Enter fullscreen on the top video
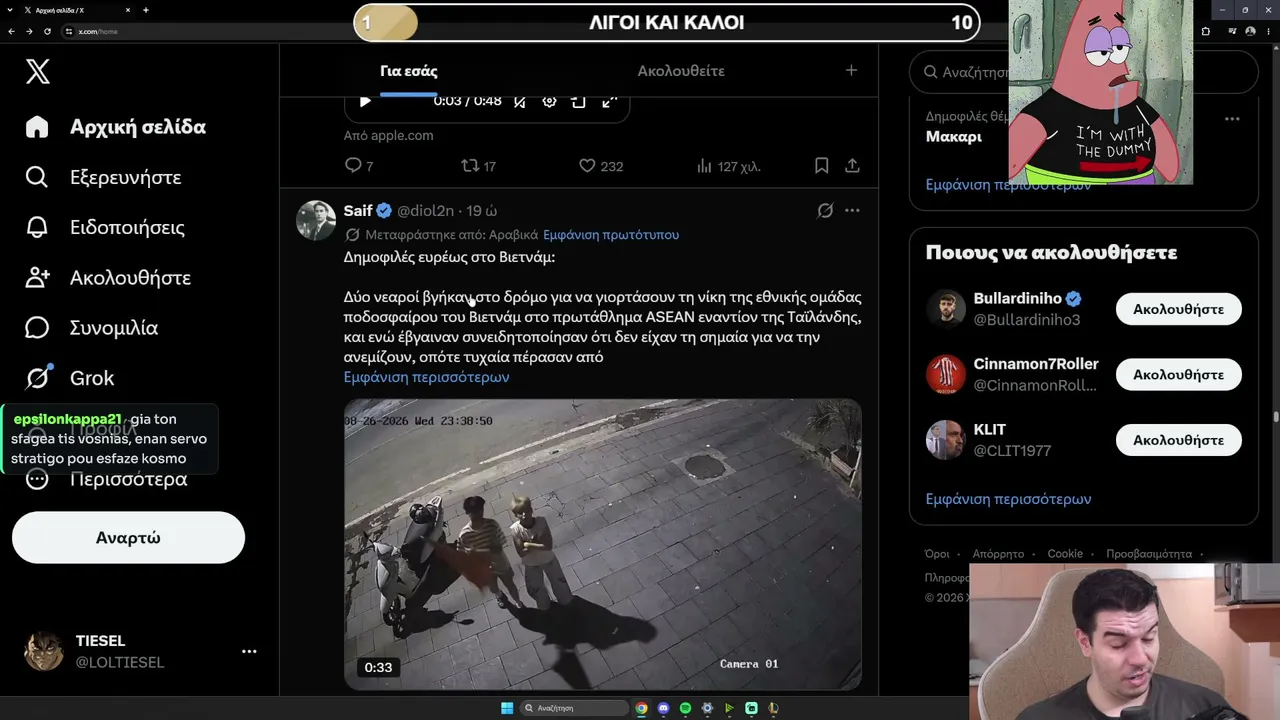This screenshot has width=1280, height=720. tap(609, 101)
